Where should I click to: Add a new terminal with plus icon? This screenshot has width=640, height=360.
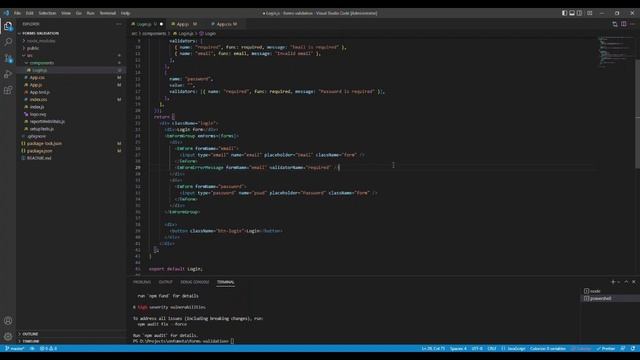click(x=613, y=282)
